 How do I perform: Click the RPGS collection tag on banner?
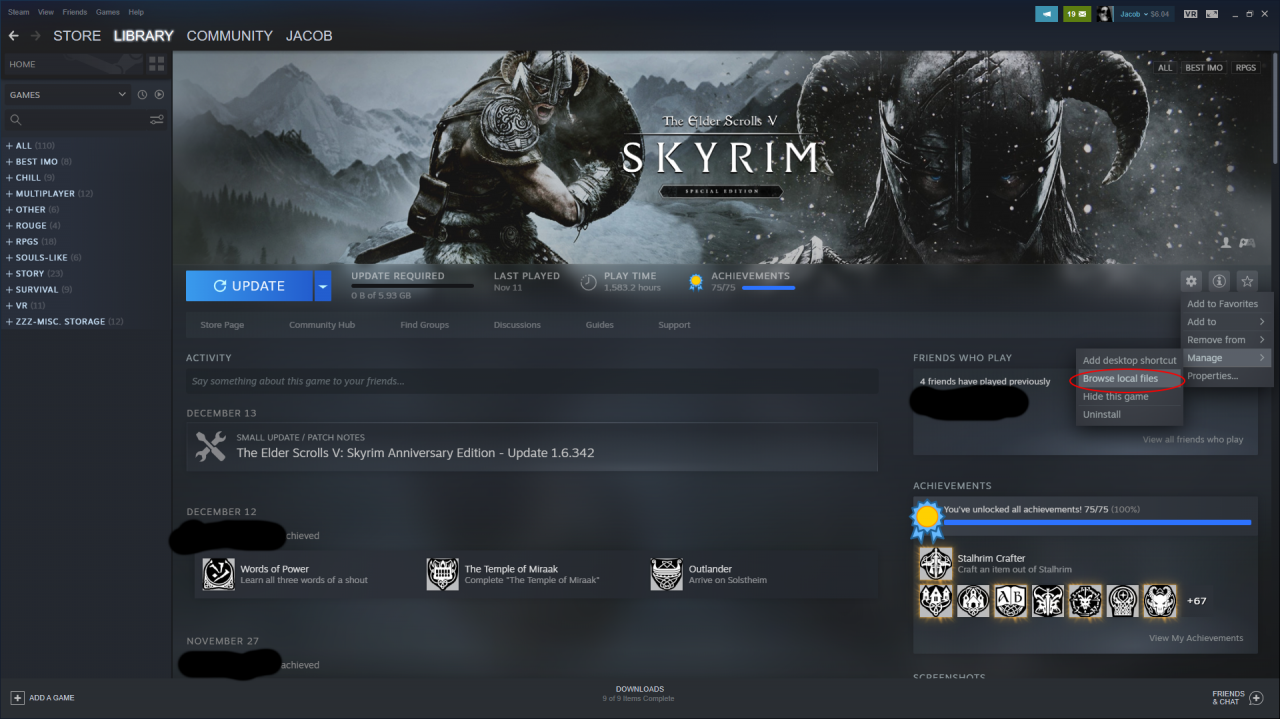(1245, 68)
